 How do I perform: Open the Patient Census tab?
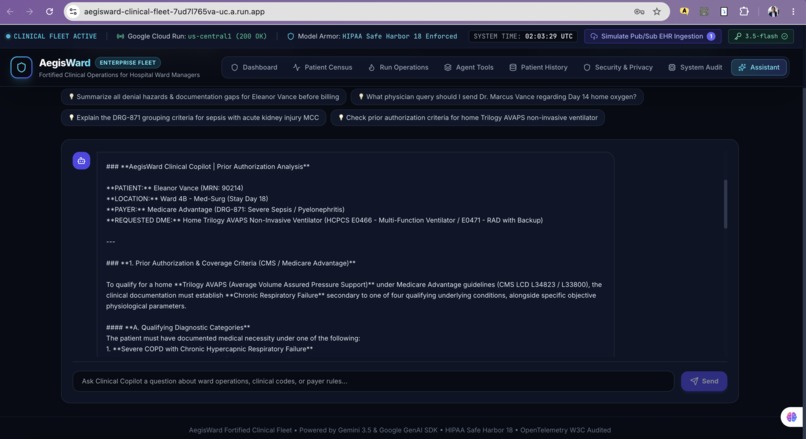coord(322,67)
